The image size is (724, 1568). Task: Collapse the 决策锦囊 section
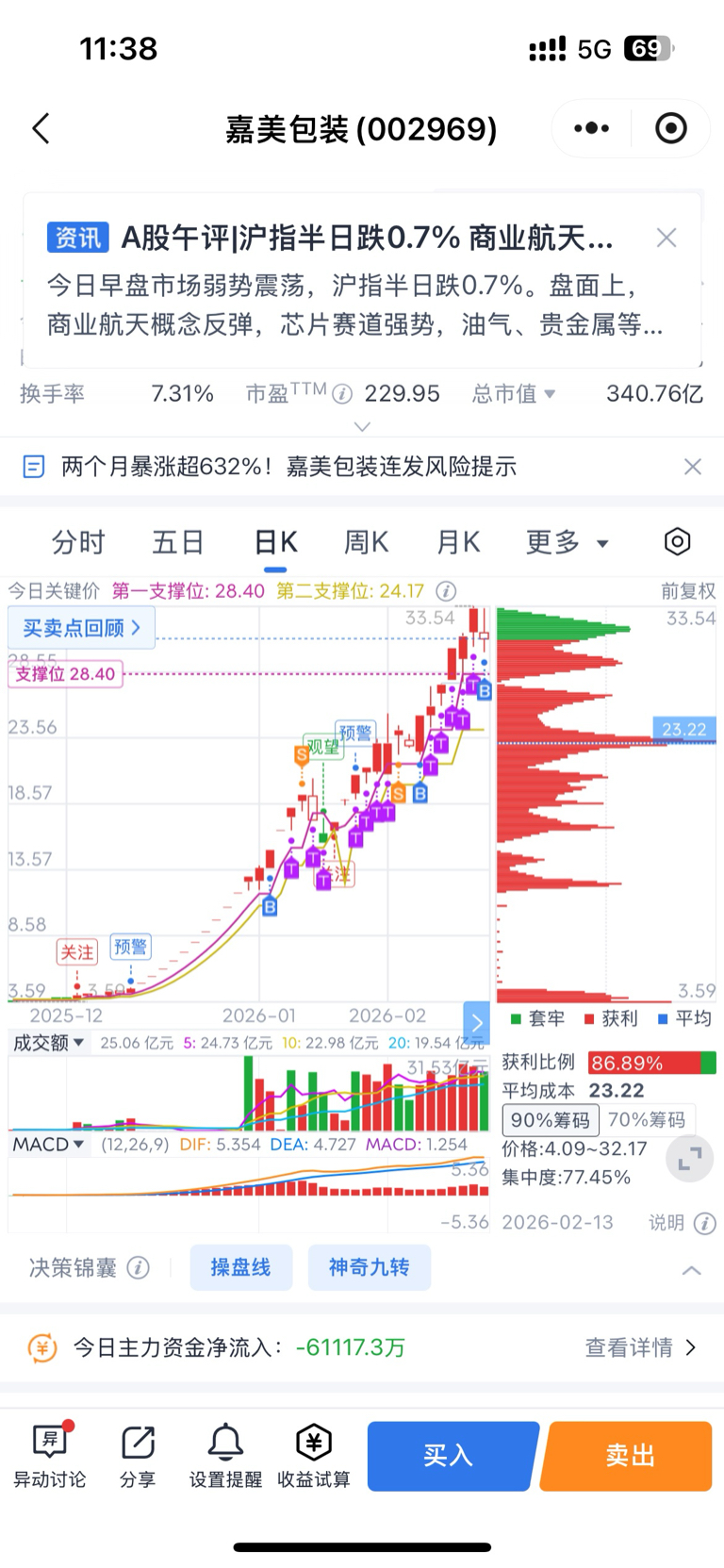pos(691,1270)
